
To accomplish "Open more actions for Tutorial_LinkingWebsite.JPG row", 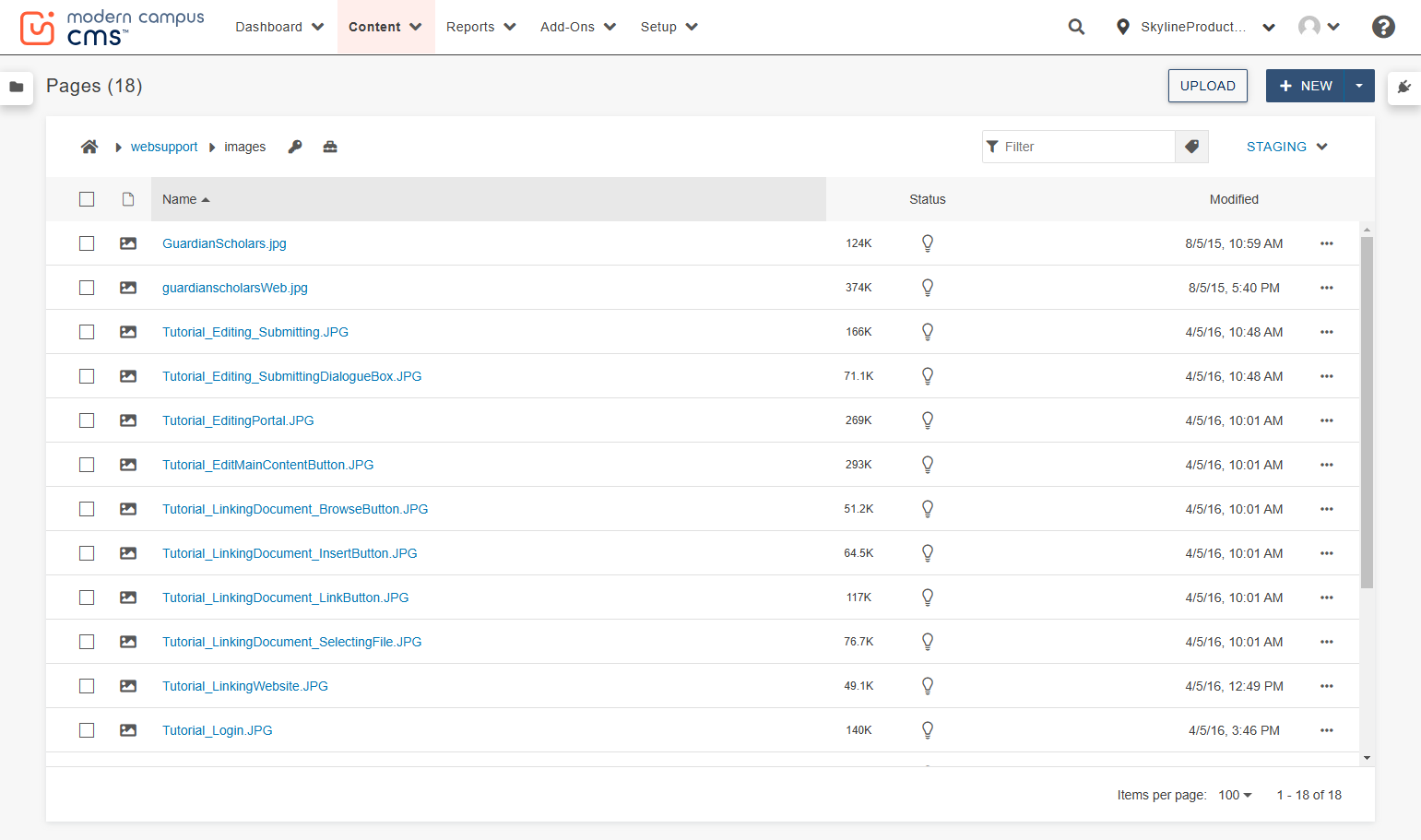I will (x=1327, y=686).
